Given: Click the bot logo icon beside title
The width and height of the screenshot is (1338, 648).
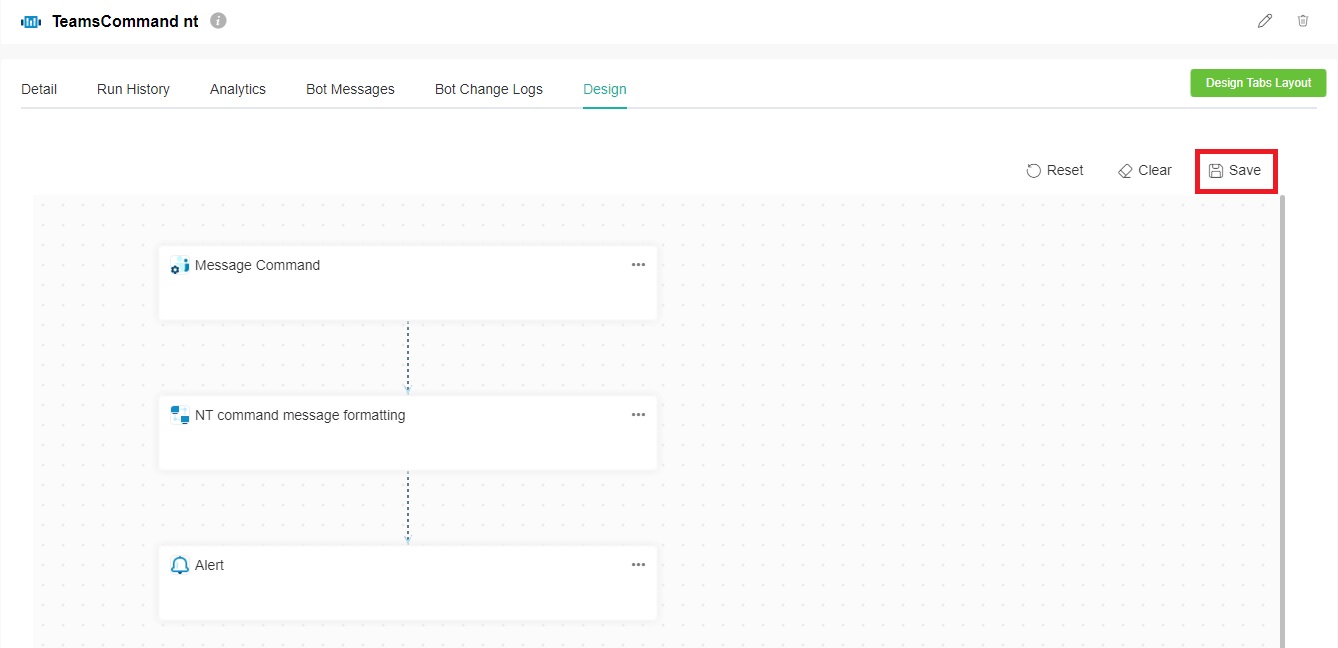Looking at the screenshot, I should tap(31, 22).
